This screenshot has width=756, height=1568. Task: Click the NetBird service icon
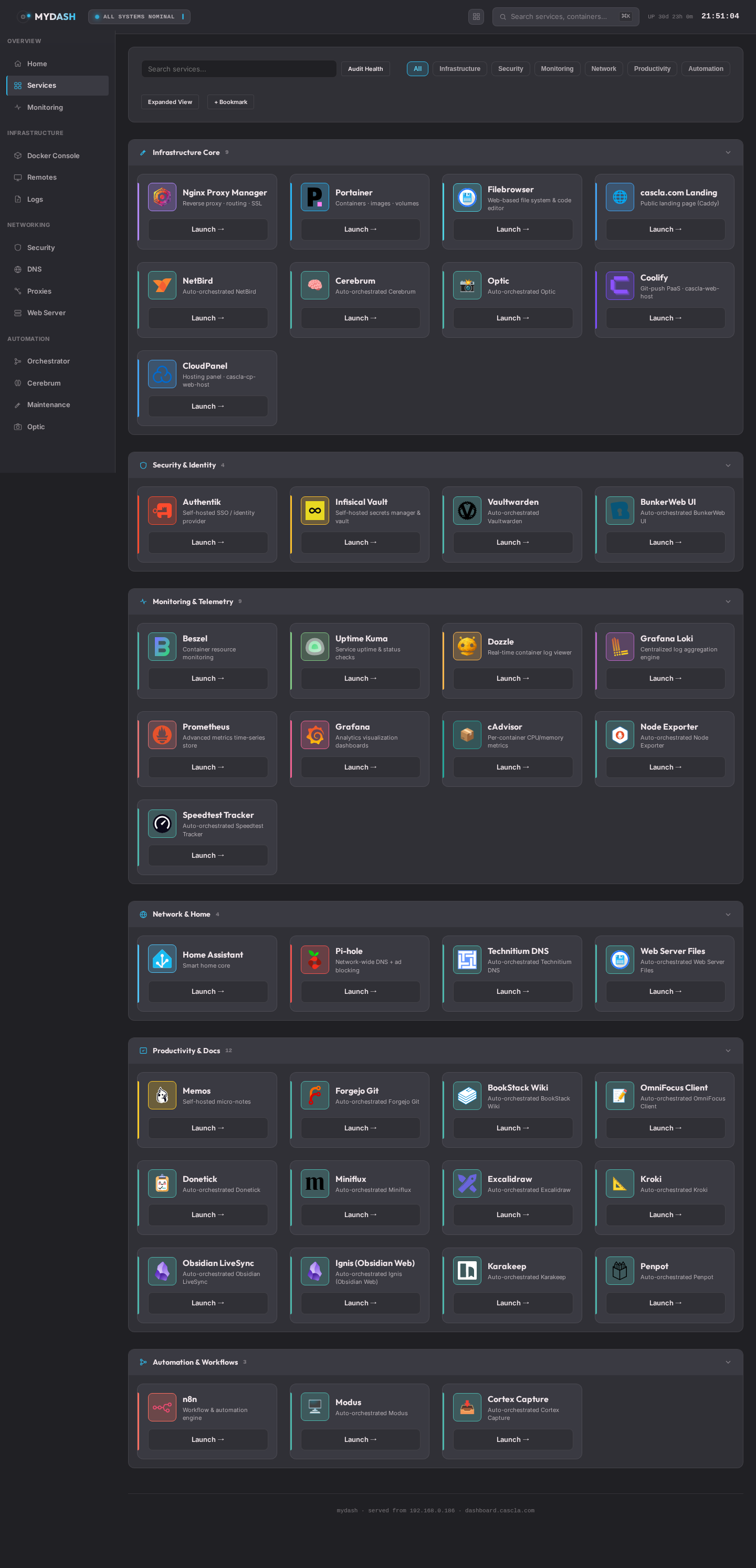(162, 285)
